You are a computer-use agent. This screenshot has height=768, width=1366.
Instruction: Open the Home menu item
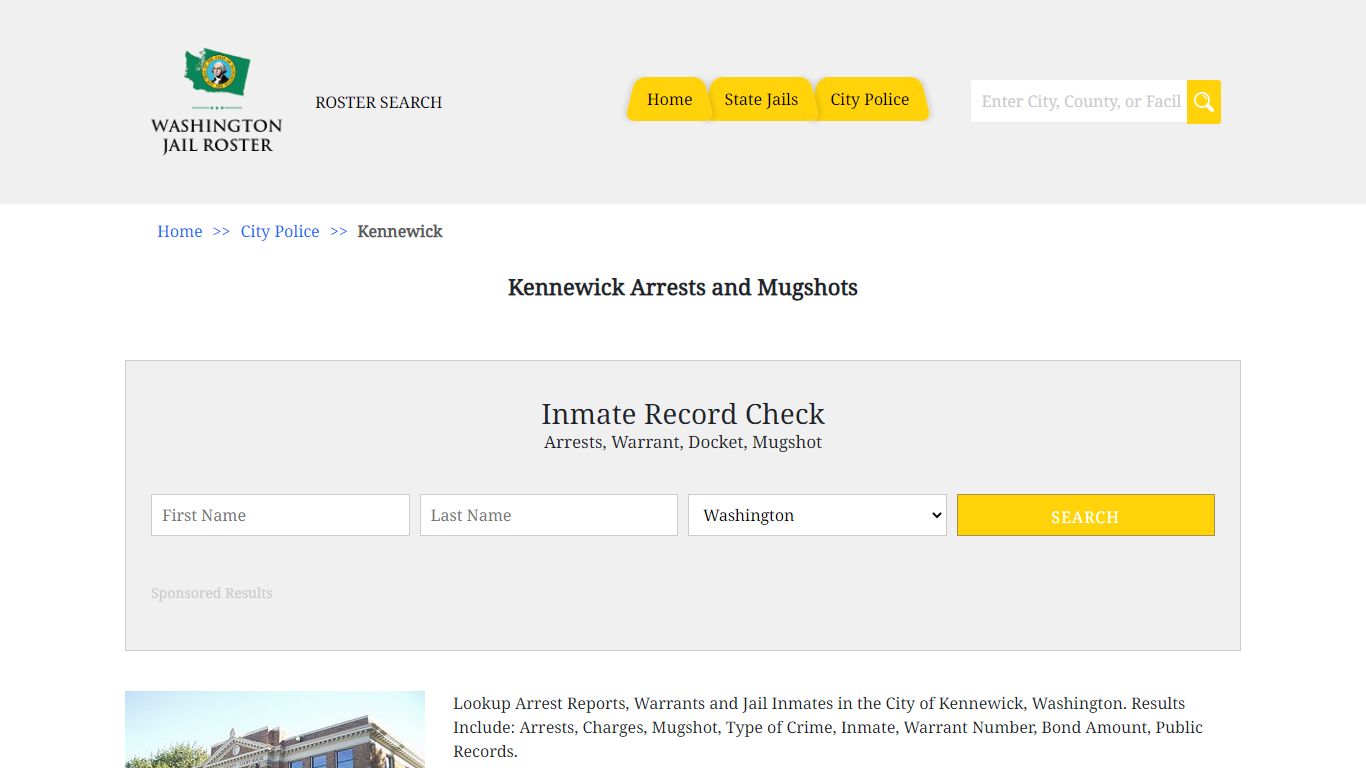pos(669,99)
